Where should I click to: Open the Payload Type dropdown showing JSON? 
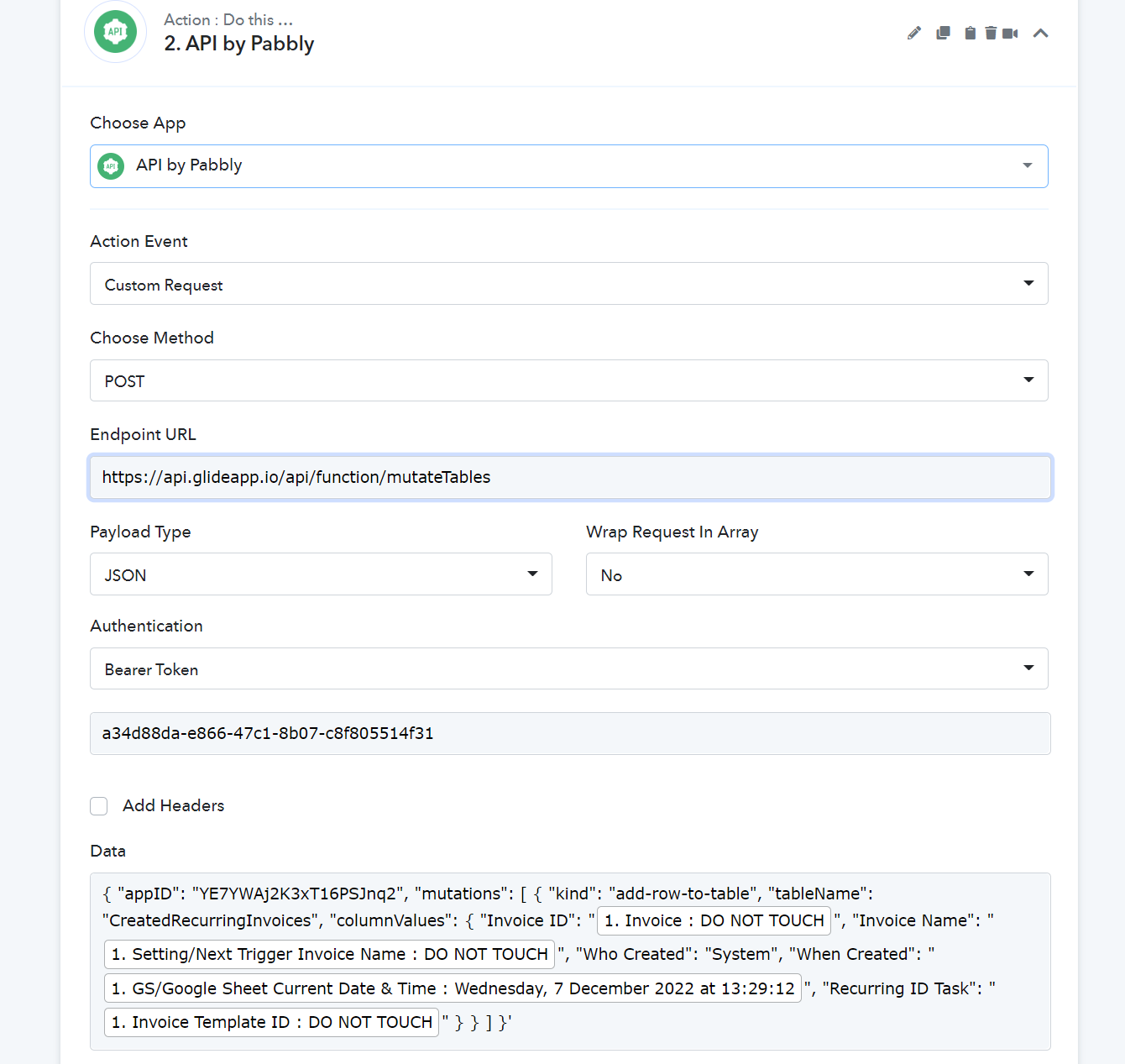(321, 574)
